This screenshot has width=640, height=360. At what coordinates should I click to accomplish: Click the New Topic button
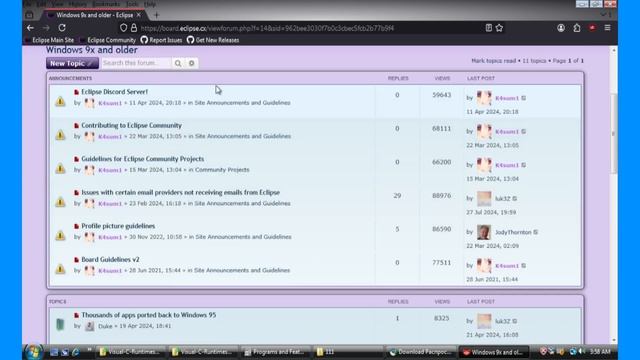click(72, 63)
